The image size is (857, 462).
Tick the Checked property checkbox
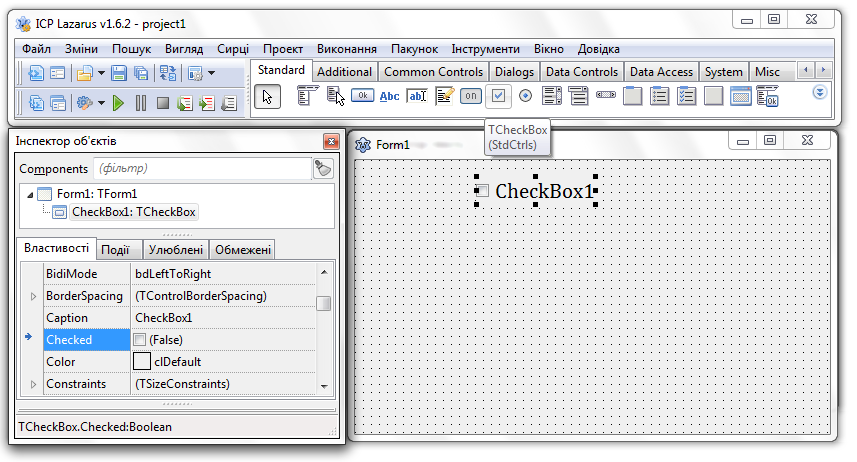click(x=140, y=340)
